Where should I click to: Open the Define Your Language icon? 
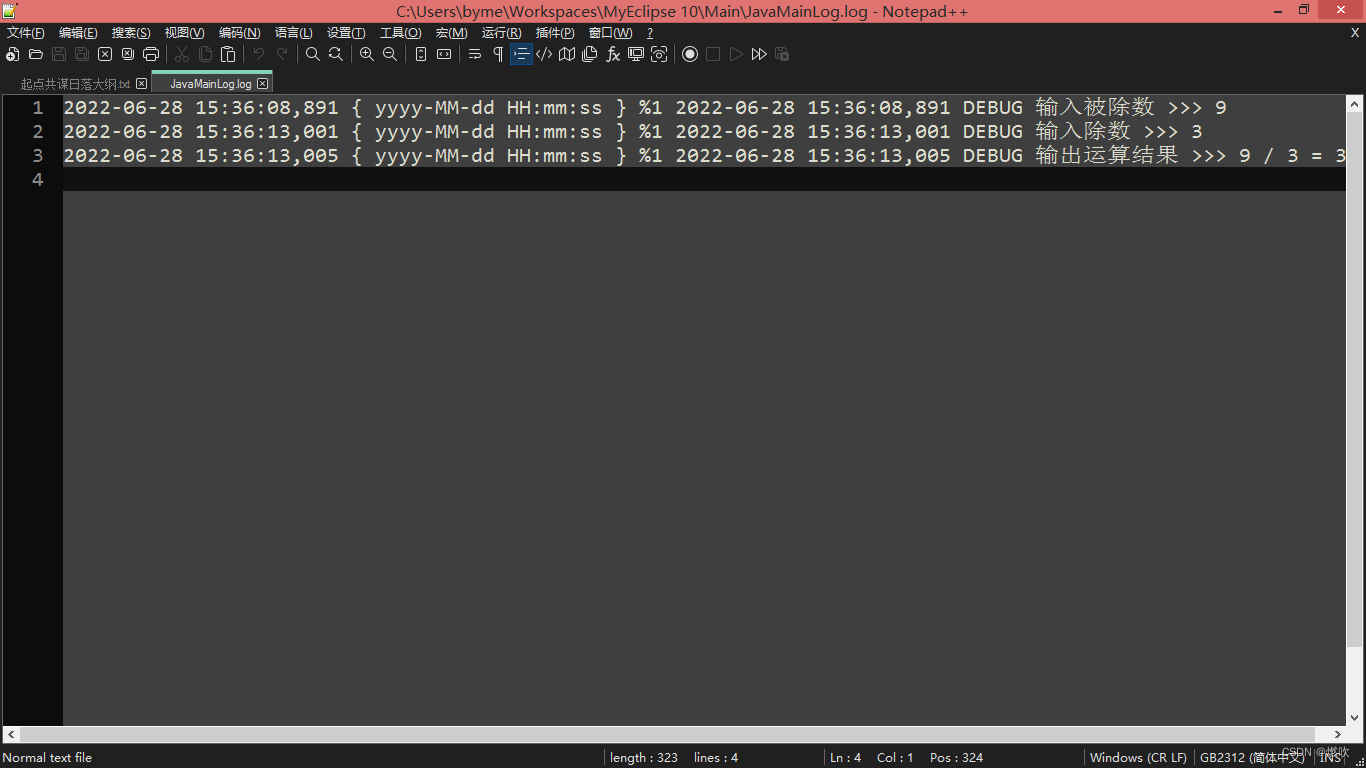(544, 54)
